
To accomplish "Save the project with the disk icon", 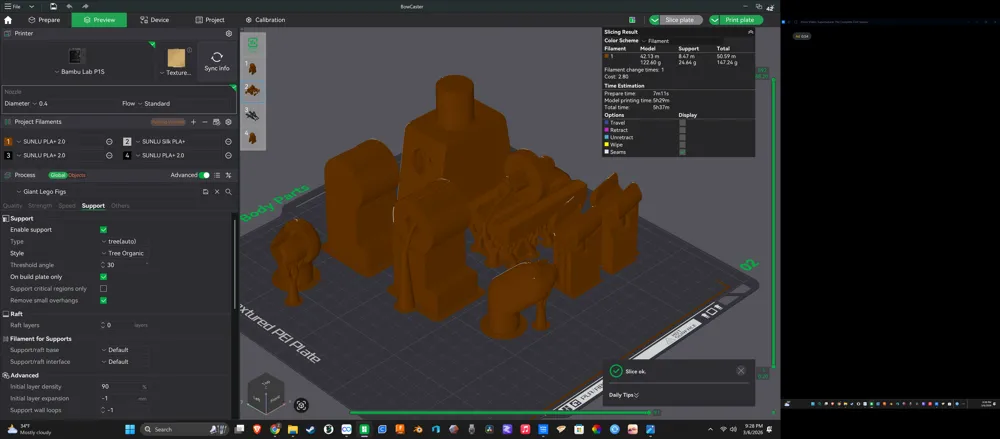I will point(54,6).
